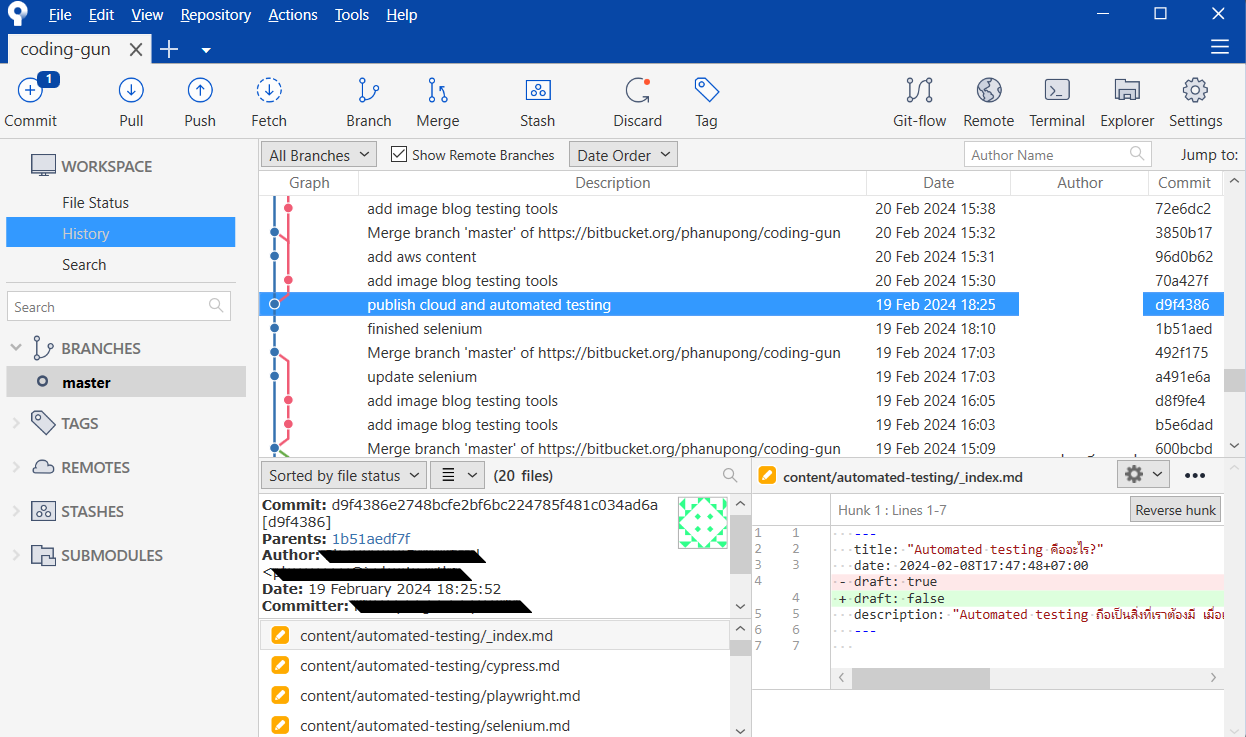Click the Push toolbar icon
The height and width of the screenshot is (737, 1246).
pos(200,101)
